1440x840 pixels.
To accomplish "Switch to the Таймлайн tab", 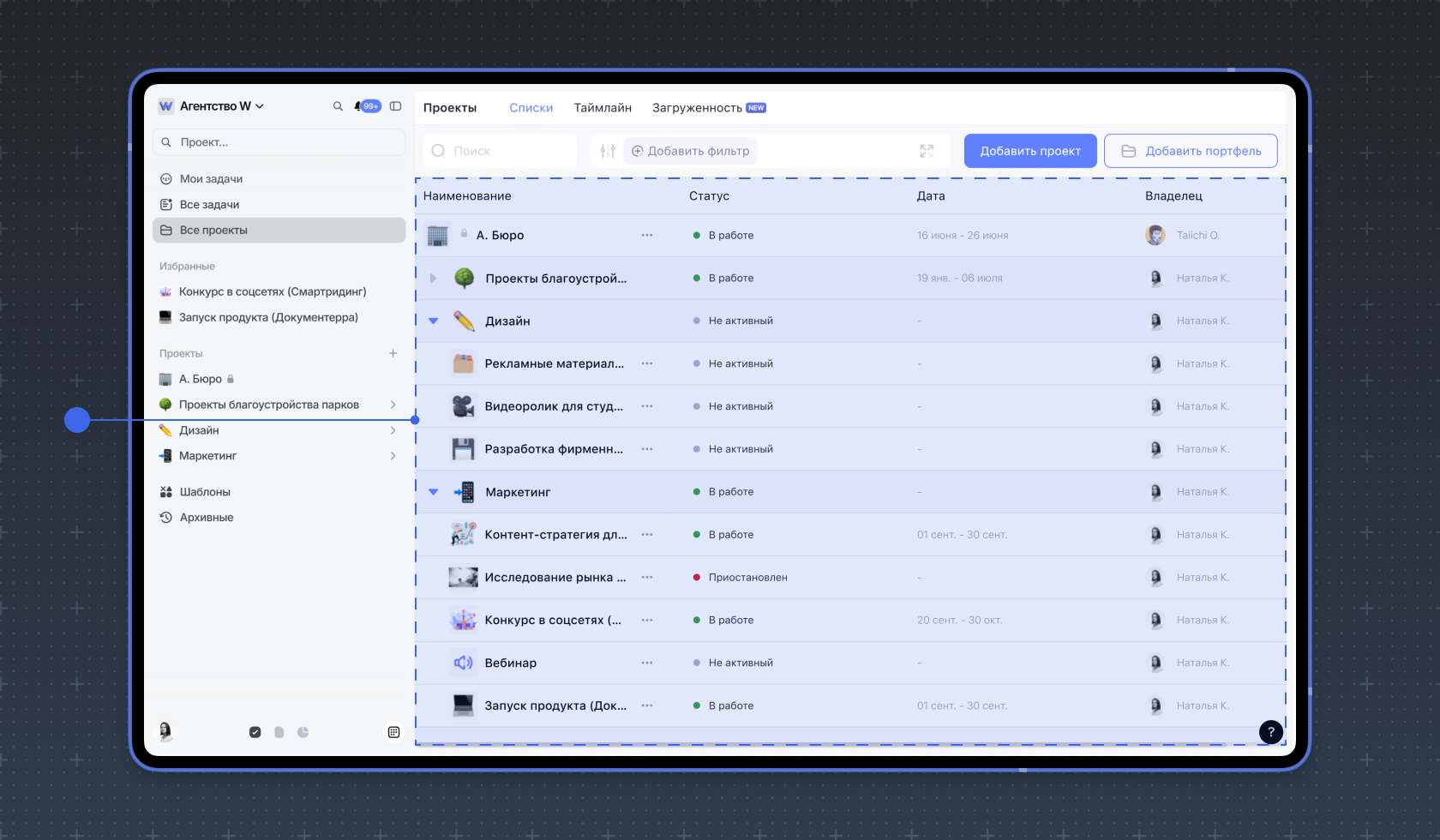I will [x=603, y=108].
